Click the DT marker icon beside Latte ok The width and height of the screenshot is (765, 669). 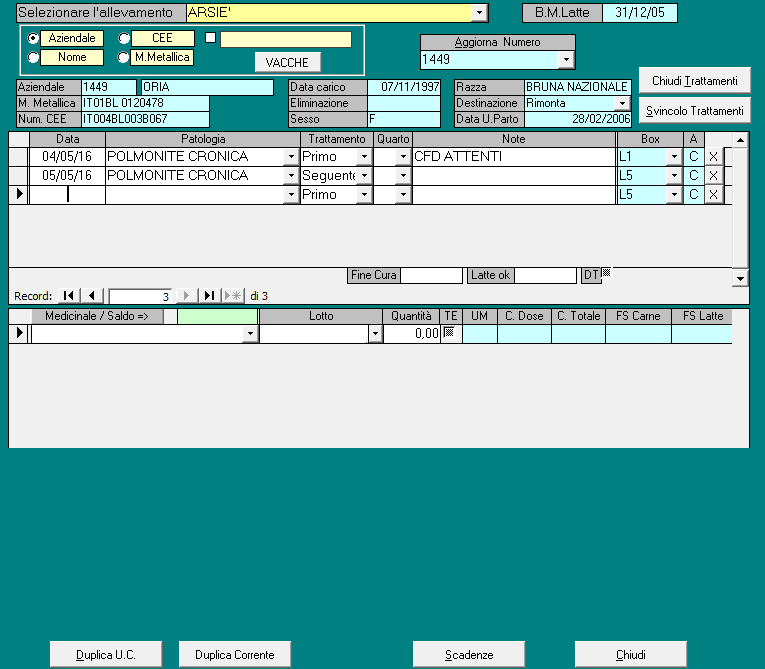tap(605, 272)
